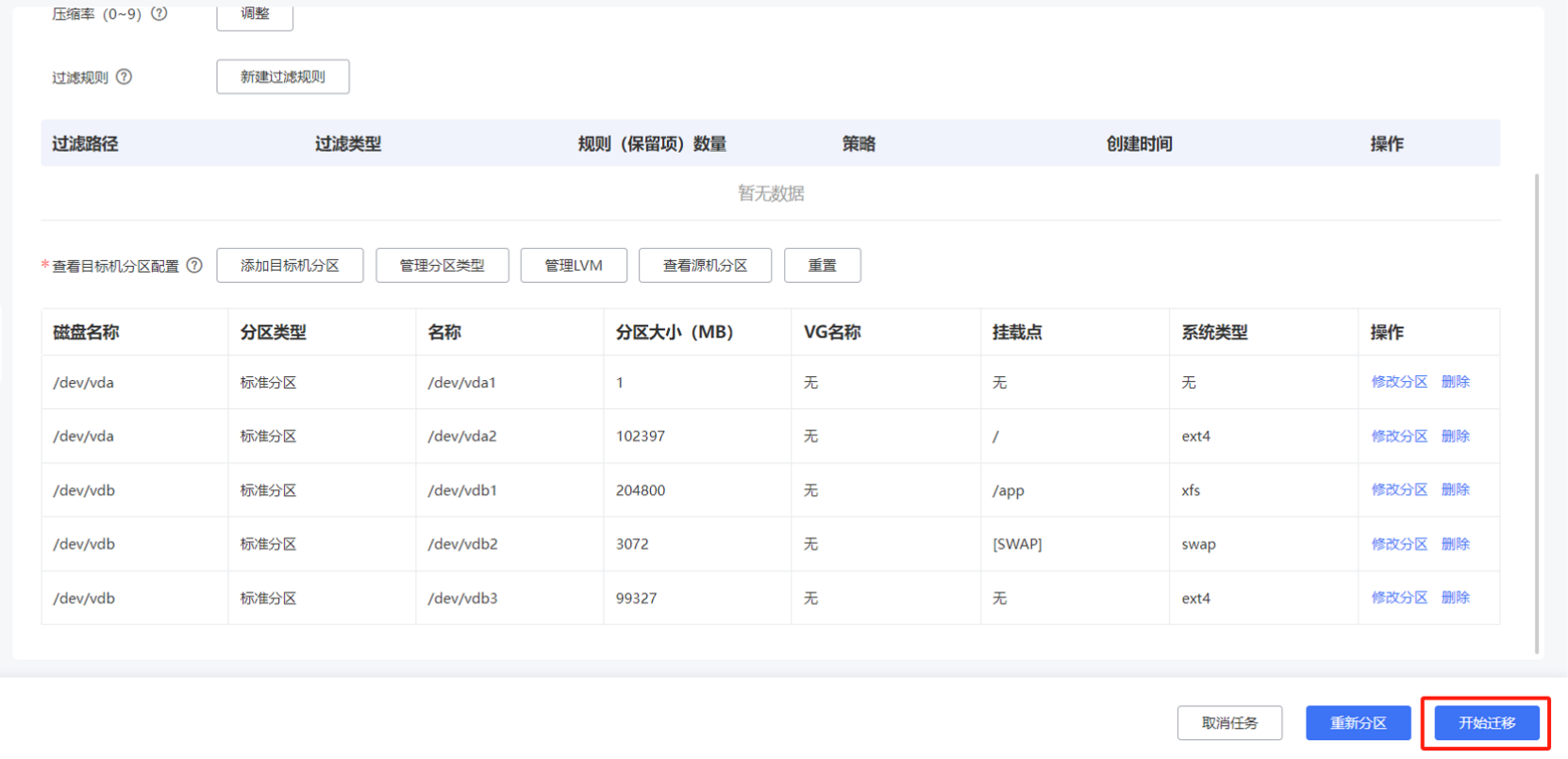
Task: Open the 过滤规则 help icon
Action: [124, 77]
